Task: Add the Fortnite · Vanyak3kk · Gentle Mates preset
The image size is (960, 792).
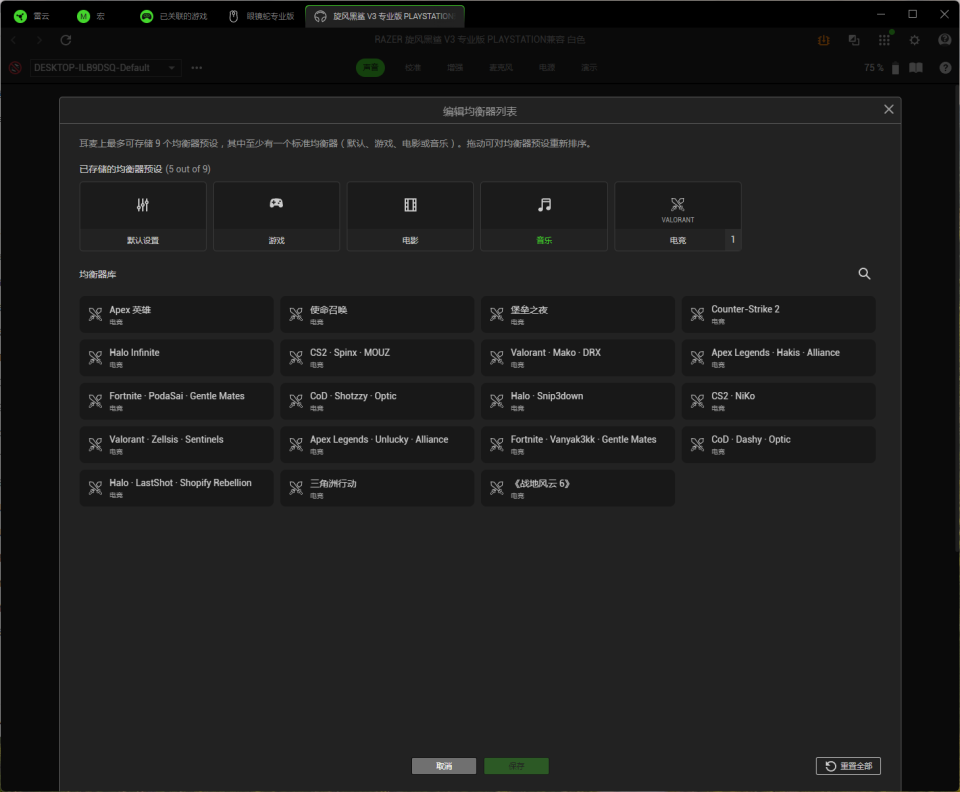Action: (578, 444)
